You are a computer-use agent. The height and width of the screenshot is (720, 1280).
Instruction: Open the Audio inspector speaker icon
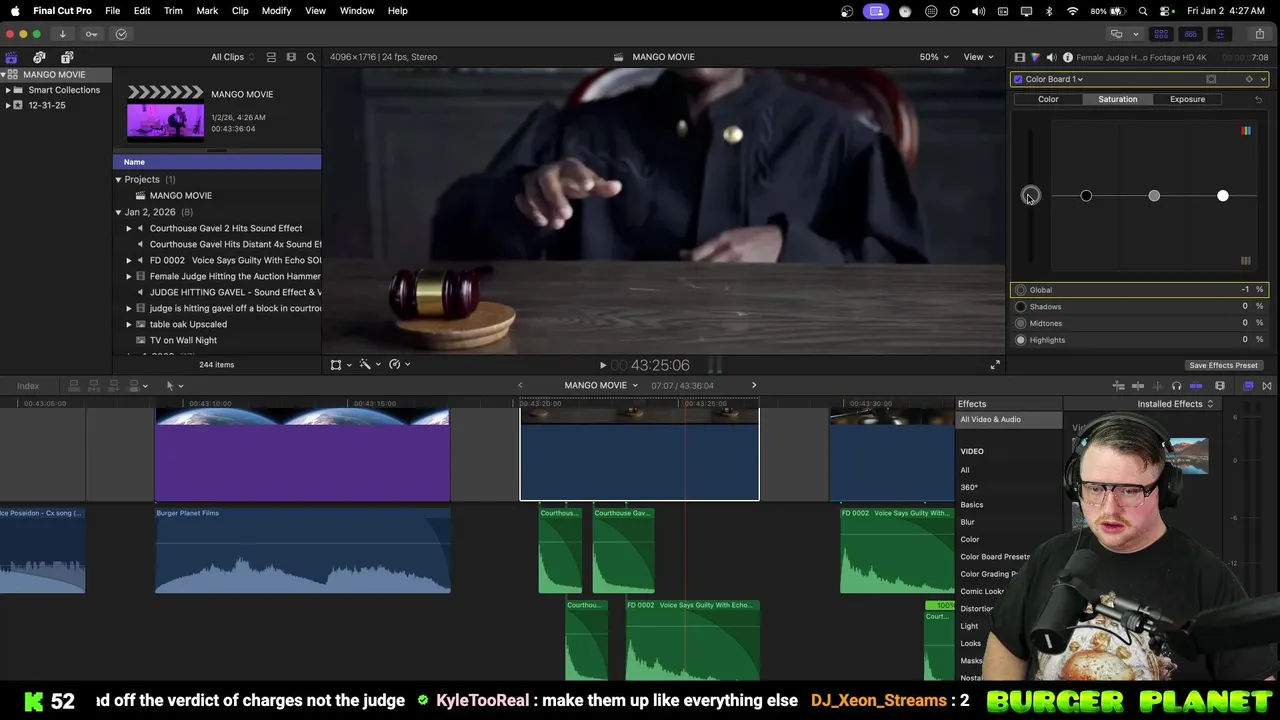pyautogui.click(x=1051, y=58)
